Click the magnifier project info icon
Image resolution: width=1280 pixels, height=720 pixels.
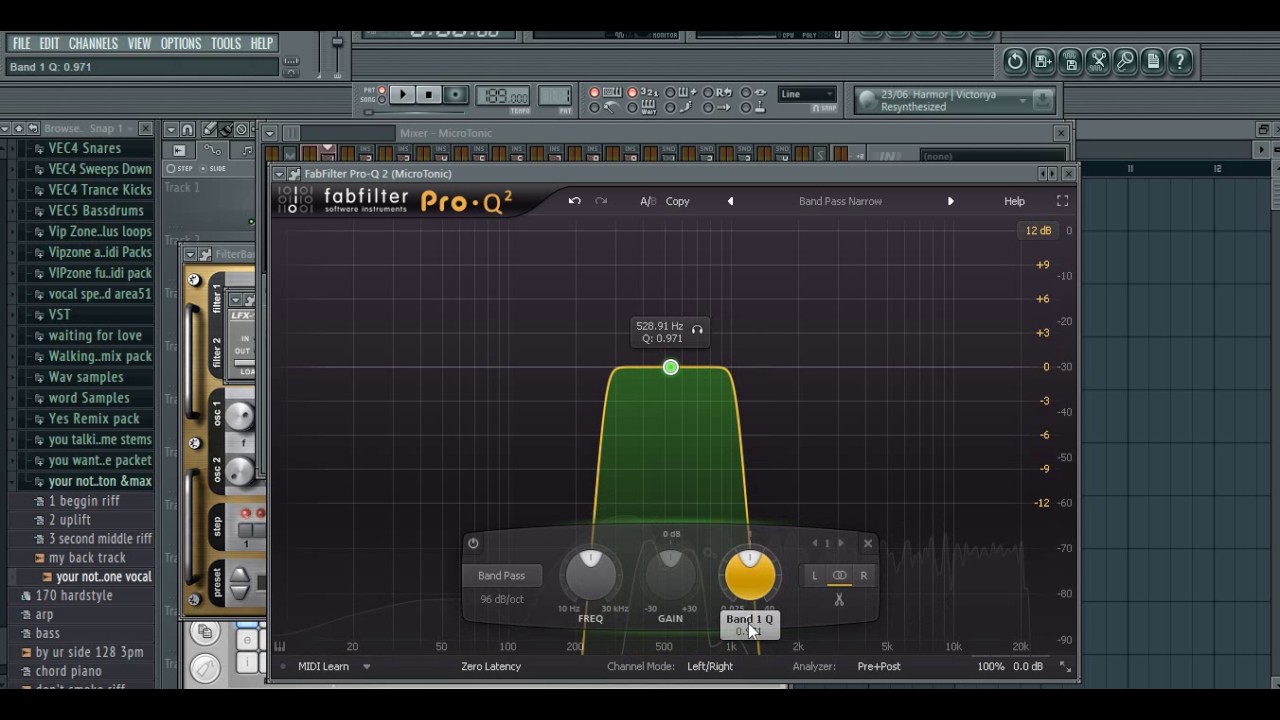click(x=1125, y=61)
